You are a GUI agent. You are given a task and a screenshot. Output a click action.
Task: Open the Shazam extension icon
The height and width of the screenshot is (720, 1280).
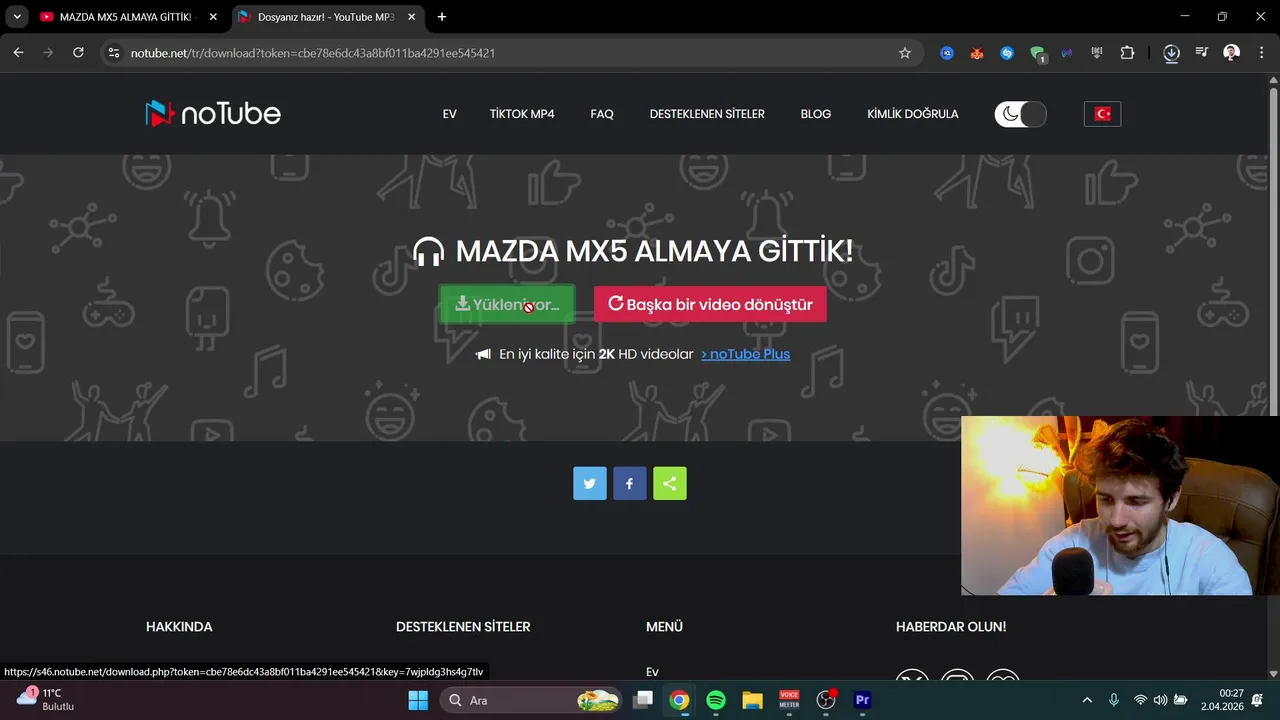(x=1007, y=53)
